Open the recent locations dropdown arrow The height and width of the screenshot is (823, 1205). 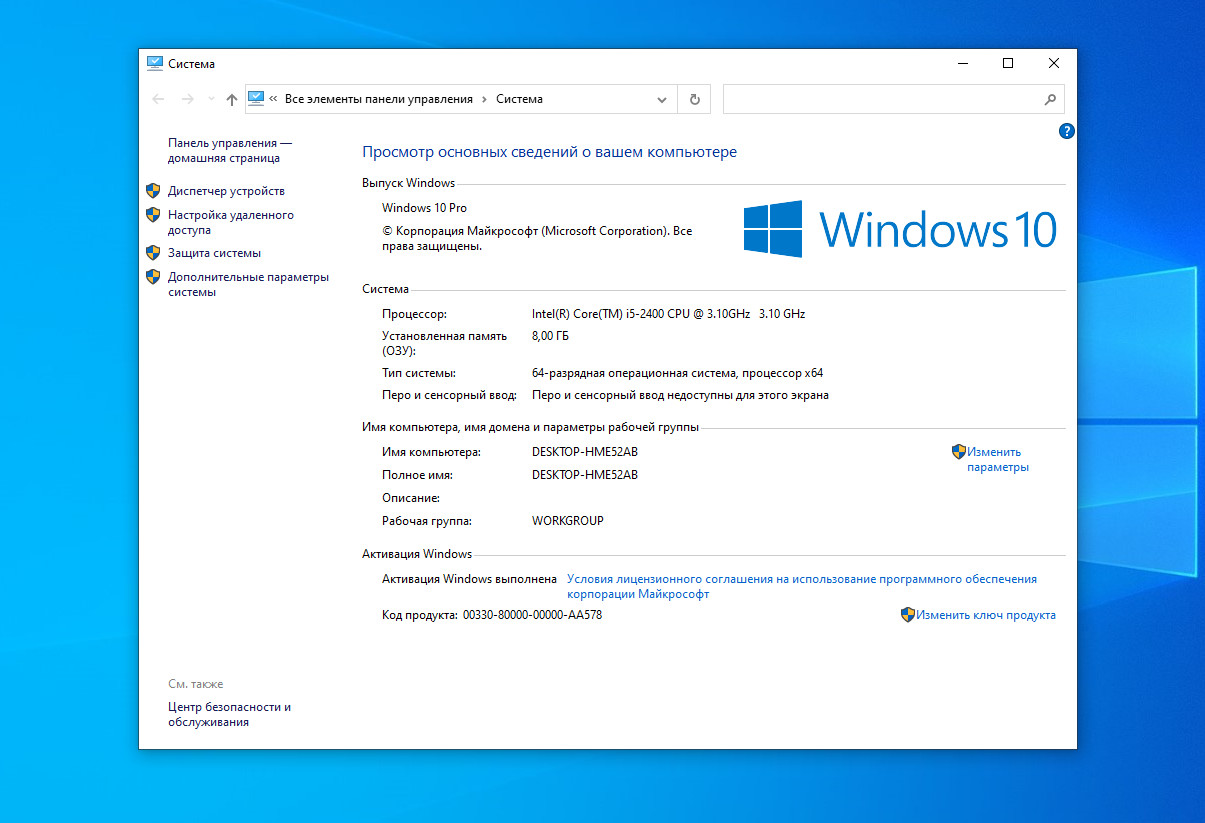tap(210, 99)
